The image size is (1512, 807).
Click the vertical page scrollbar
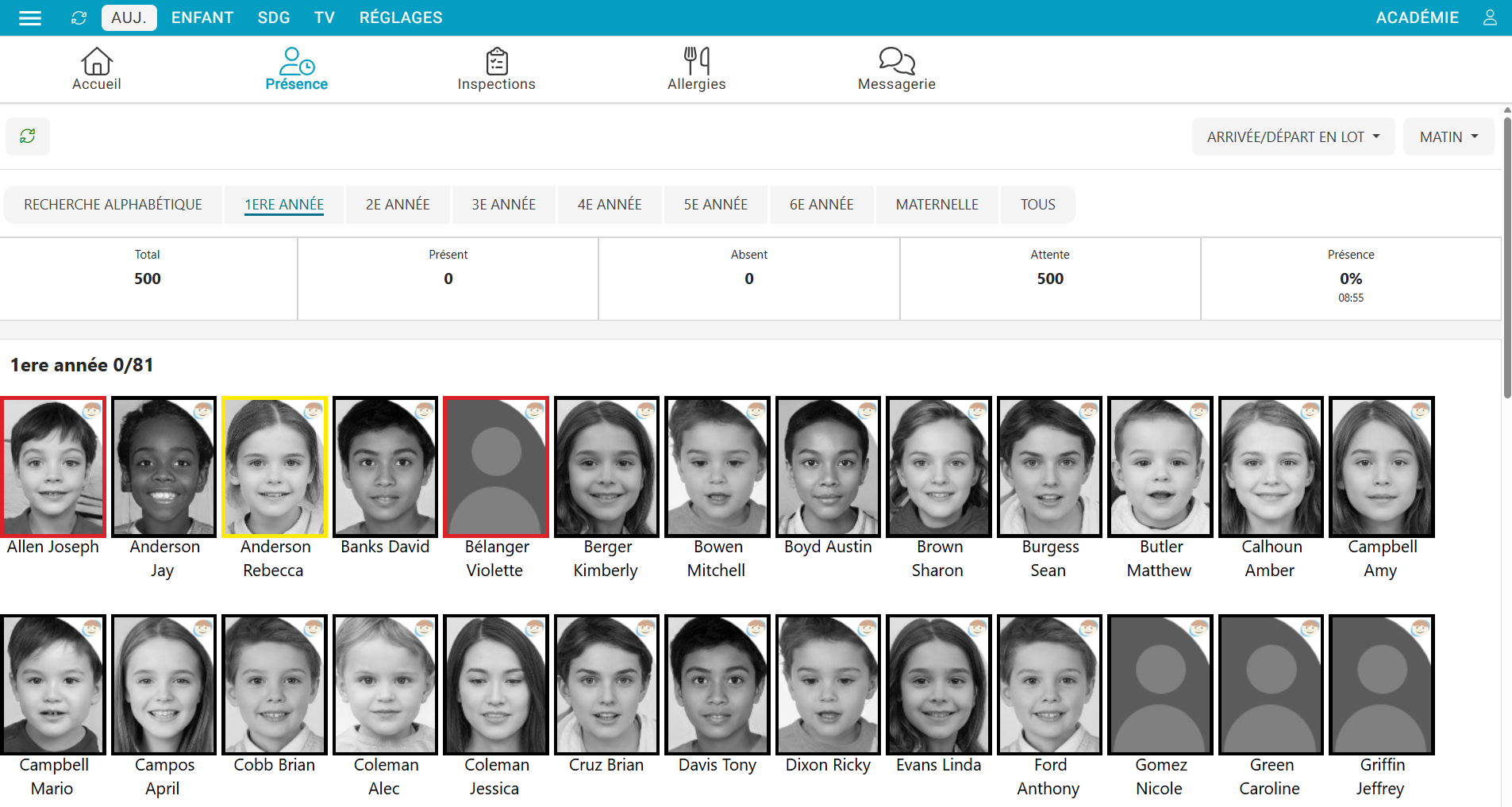[1506, 254]
